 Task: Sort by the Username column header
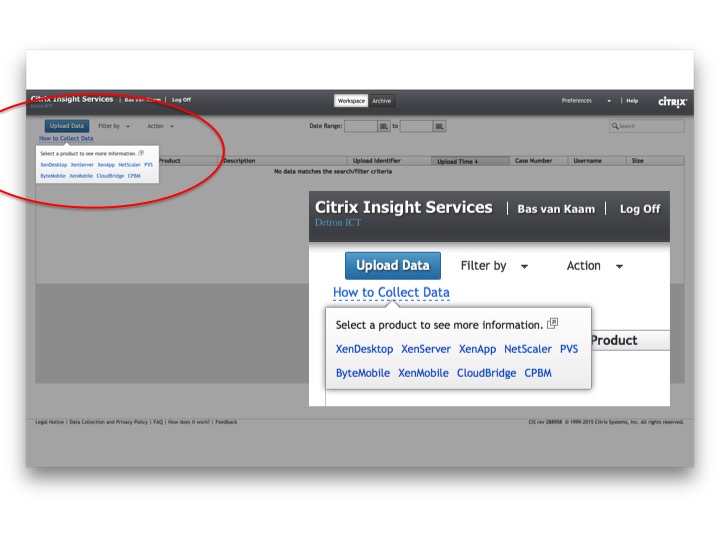(x=587, y=161)
